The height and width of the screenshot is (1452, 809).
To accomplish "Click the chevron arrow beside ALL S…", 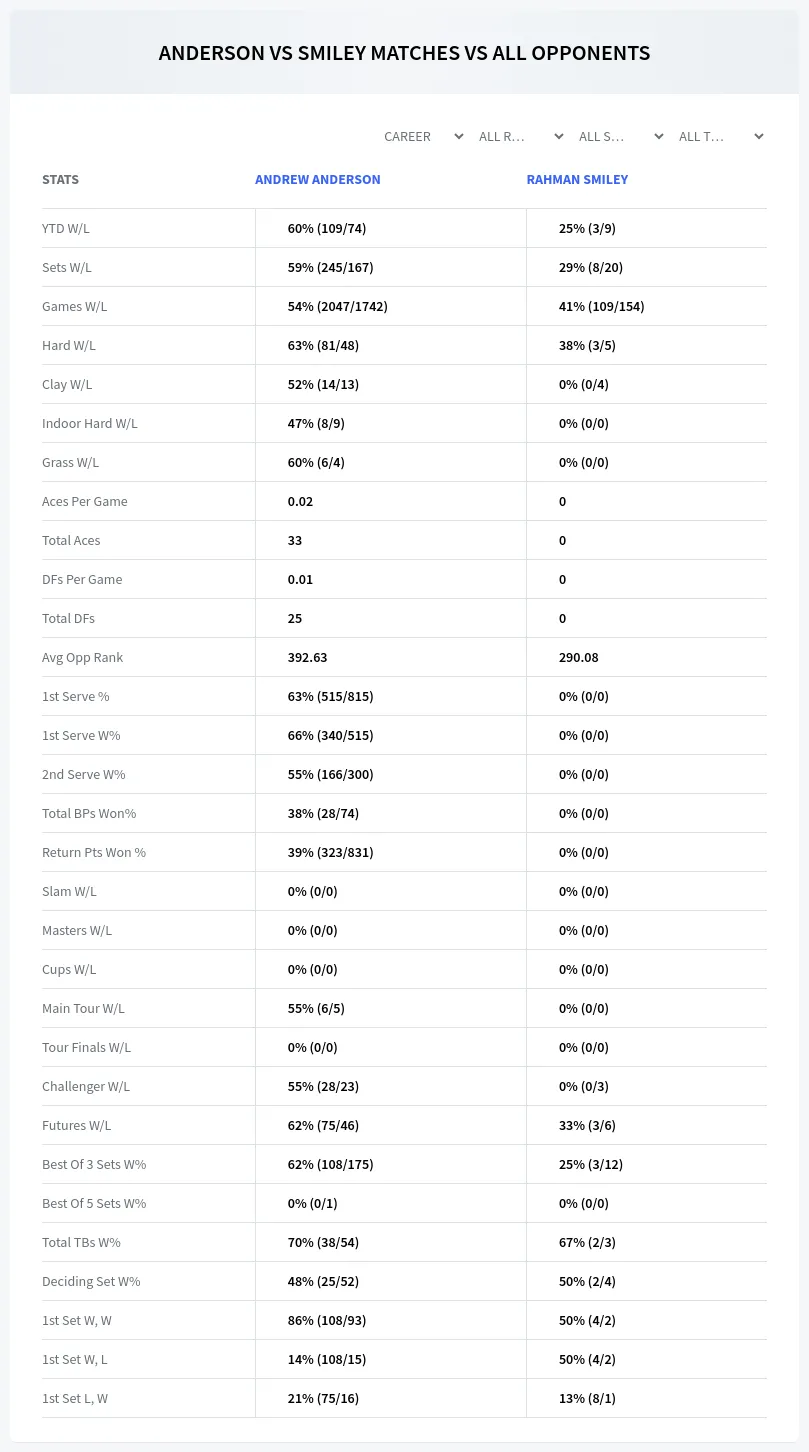I will pyautogui.click(x=659, y=137).
